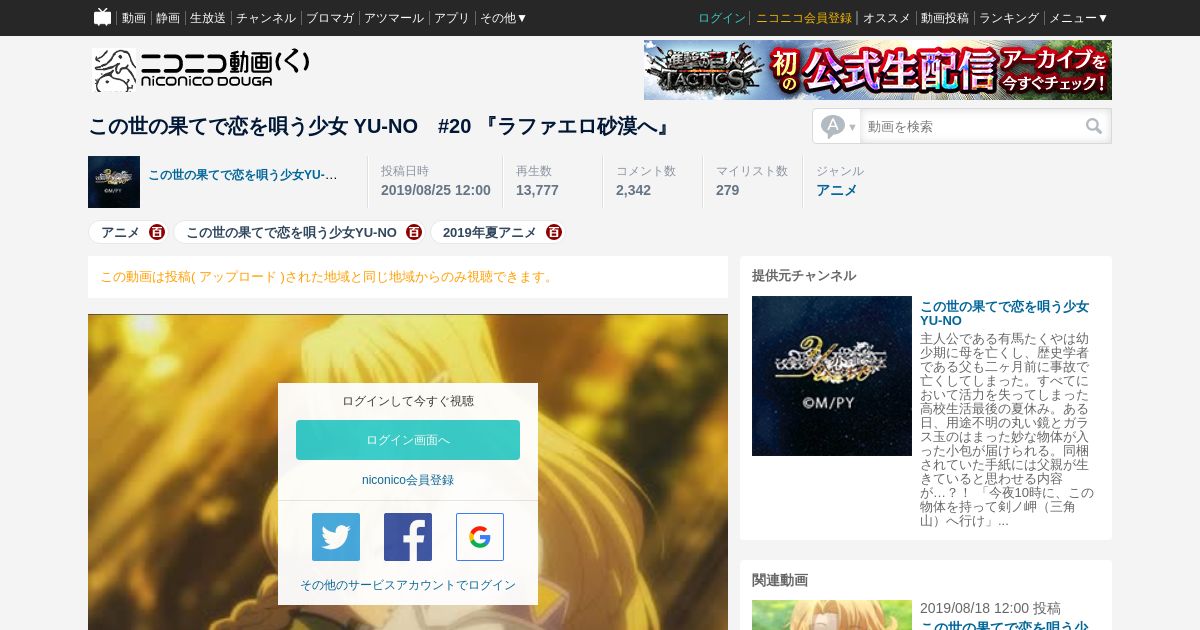The height and width of the screenshot is (630, 1200).
Task: Open uploader channel name link below title
Action: (x=243, y=175)
